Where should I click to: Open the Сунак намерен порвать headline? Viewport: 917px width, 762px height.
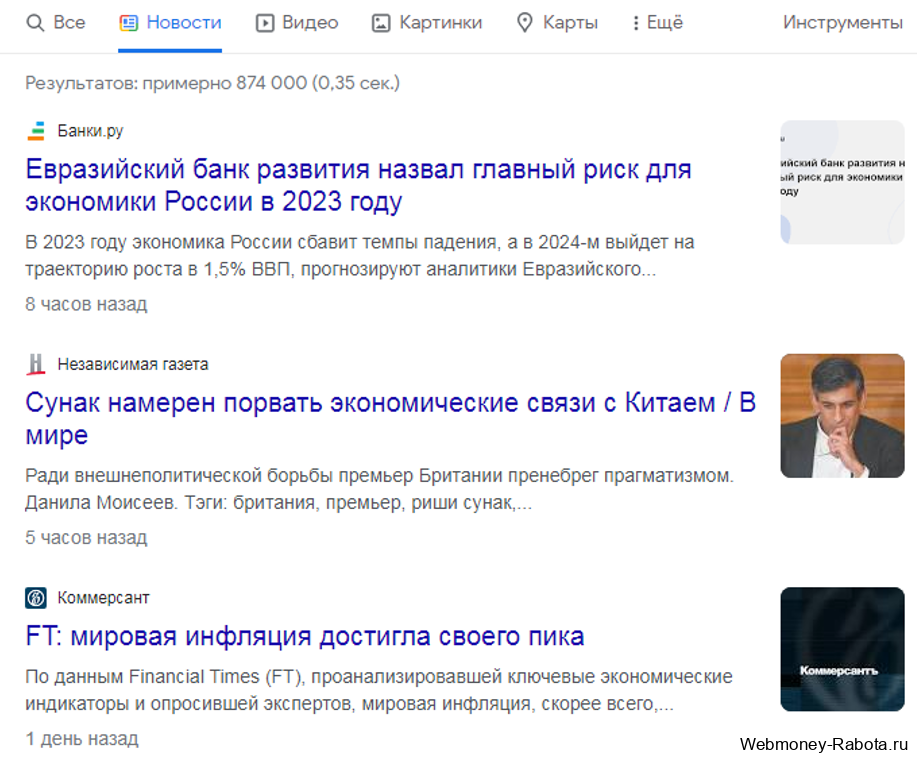click(391, 419)
